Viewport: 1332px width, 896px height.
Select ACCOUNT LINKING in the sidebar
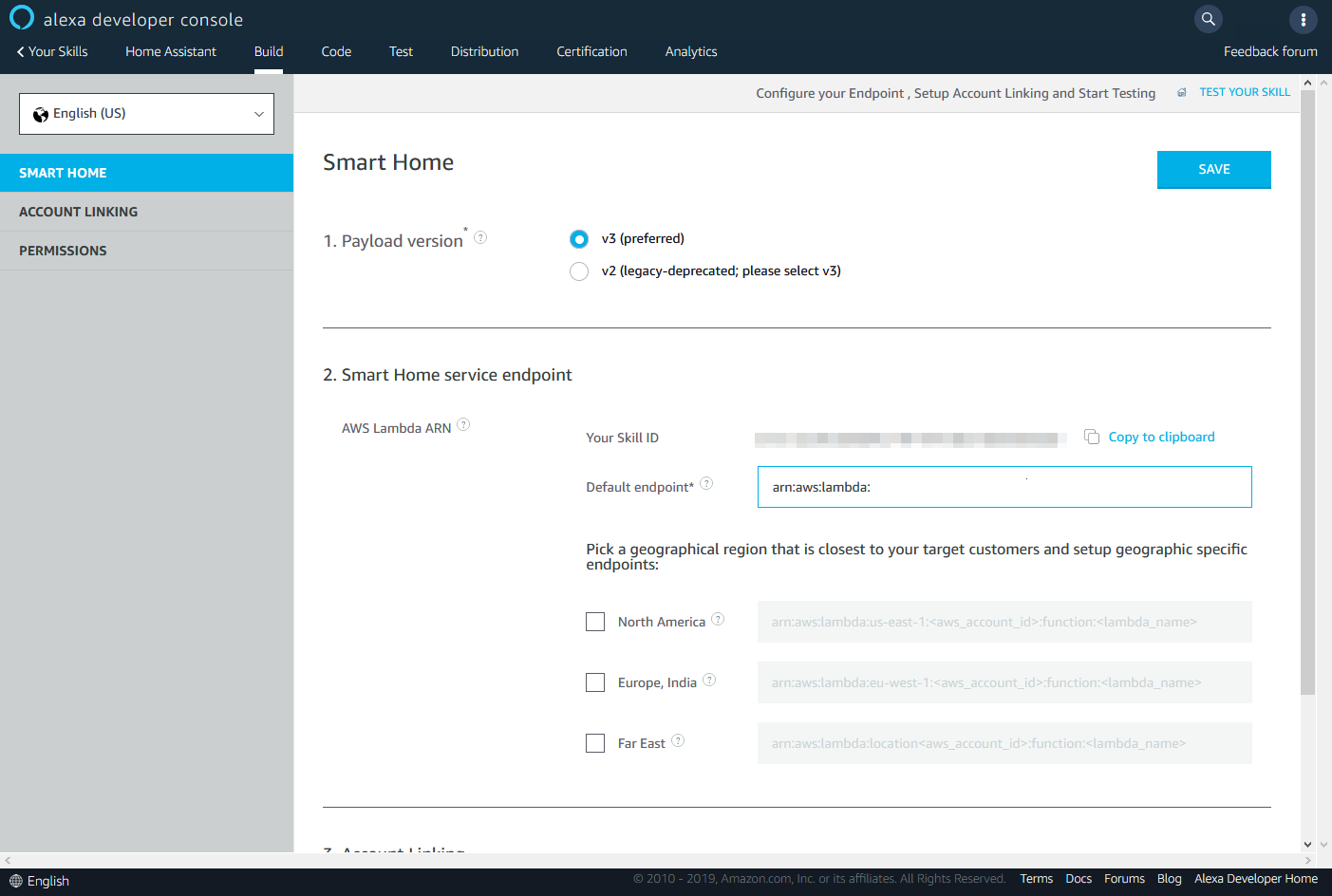tap(146, 212)
